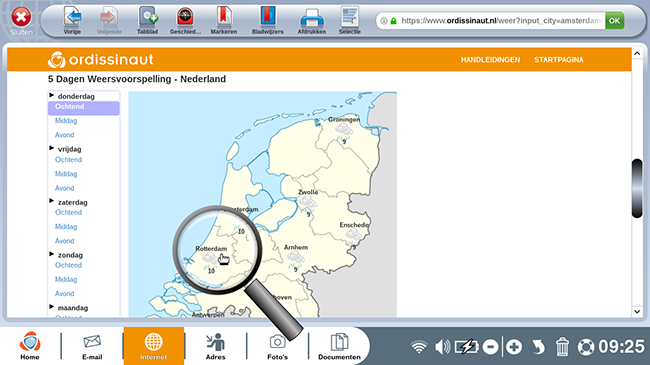
Task: Click the page heading "5 Dagen Weersvoorspelling - Nederland"
Action: [137, 79]
